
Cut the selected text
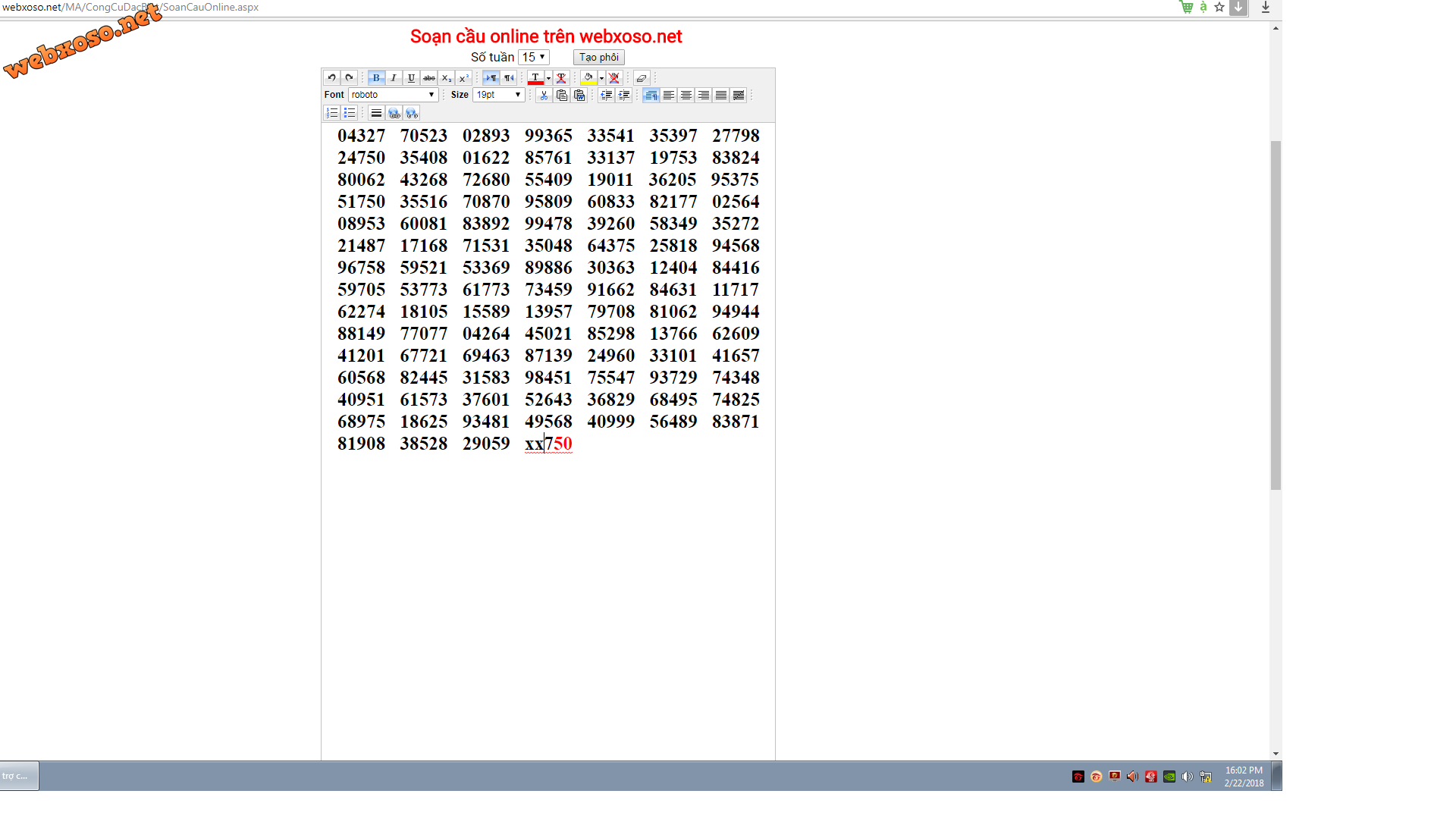tap(544, 96)
